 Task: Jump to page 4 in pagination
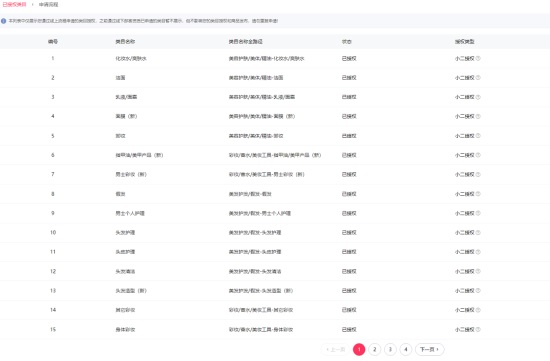pyautogui.click(x=405, y=349)
